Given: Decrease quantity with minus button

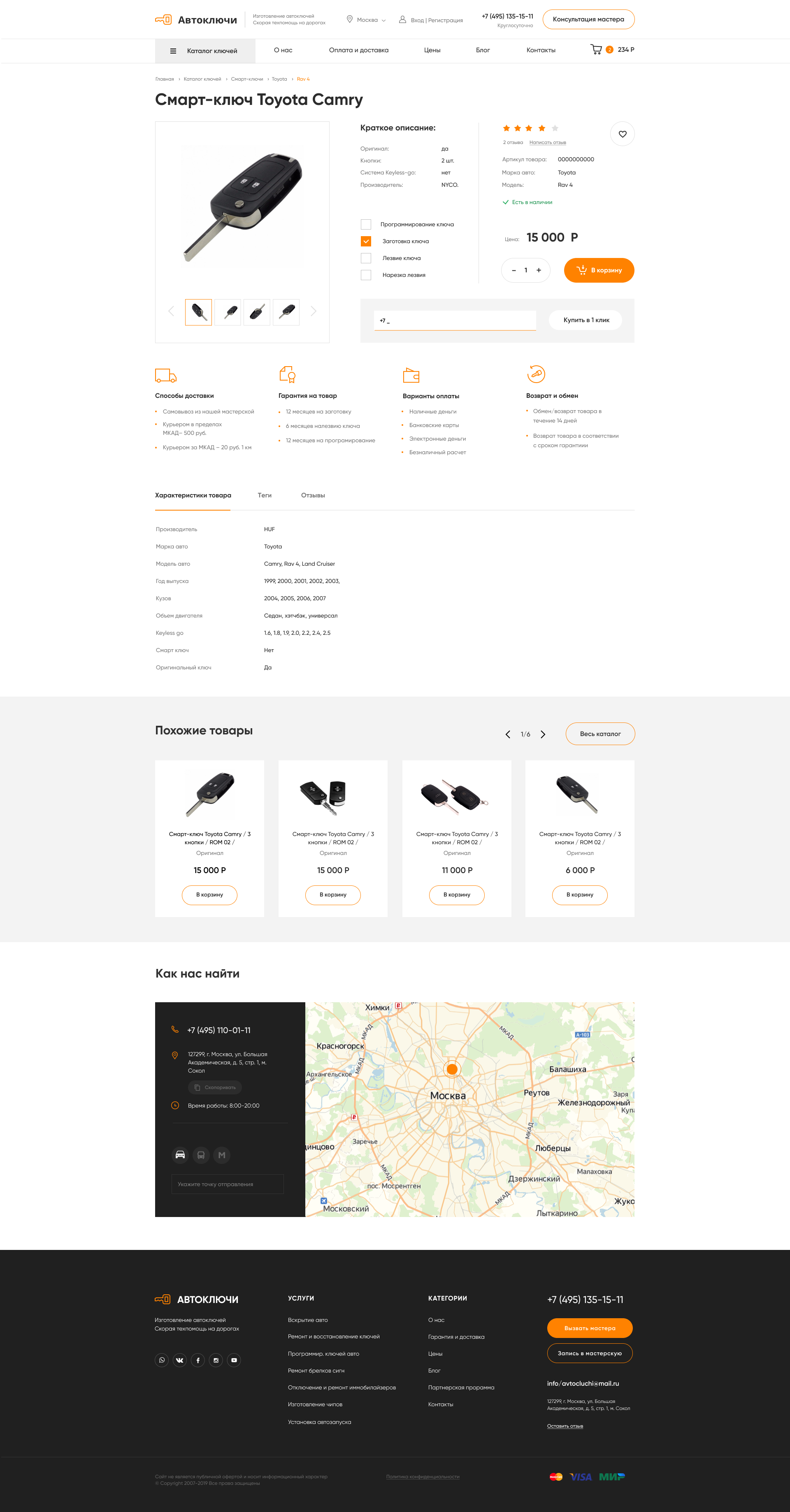Looking at the screenshot, I should point(513,271).
